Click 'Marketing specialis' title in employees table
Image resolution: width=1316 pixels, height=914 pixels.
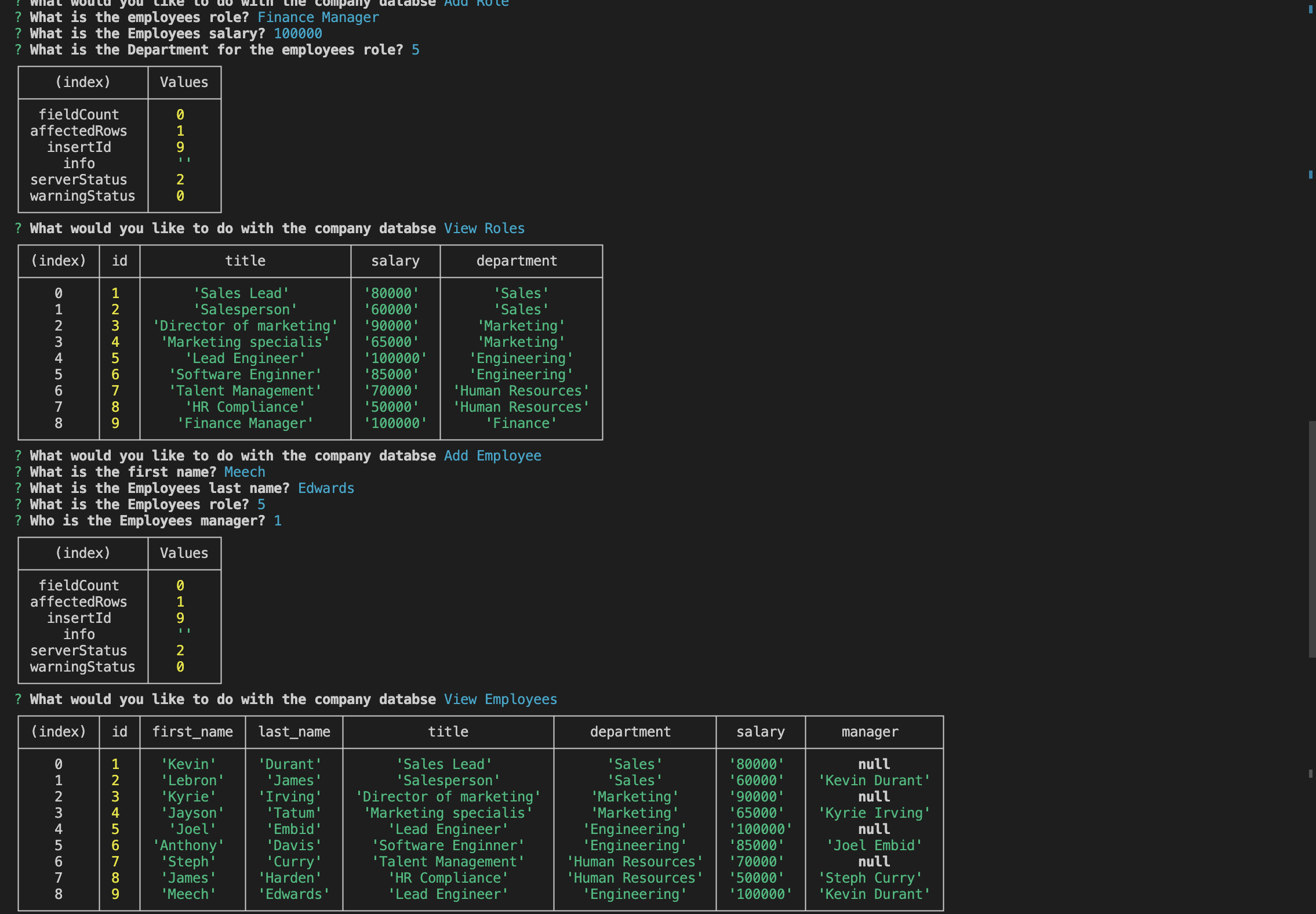coord(448,813)
